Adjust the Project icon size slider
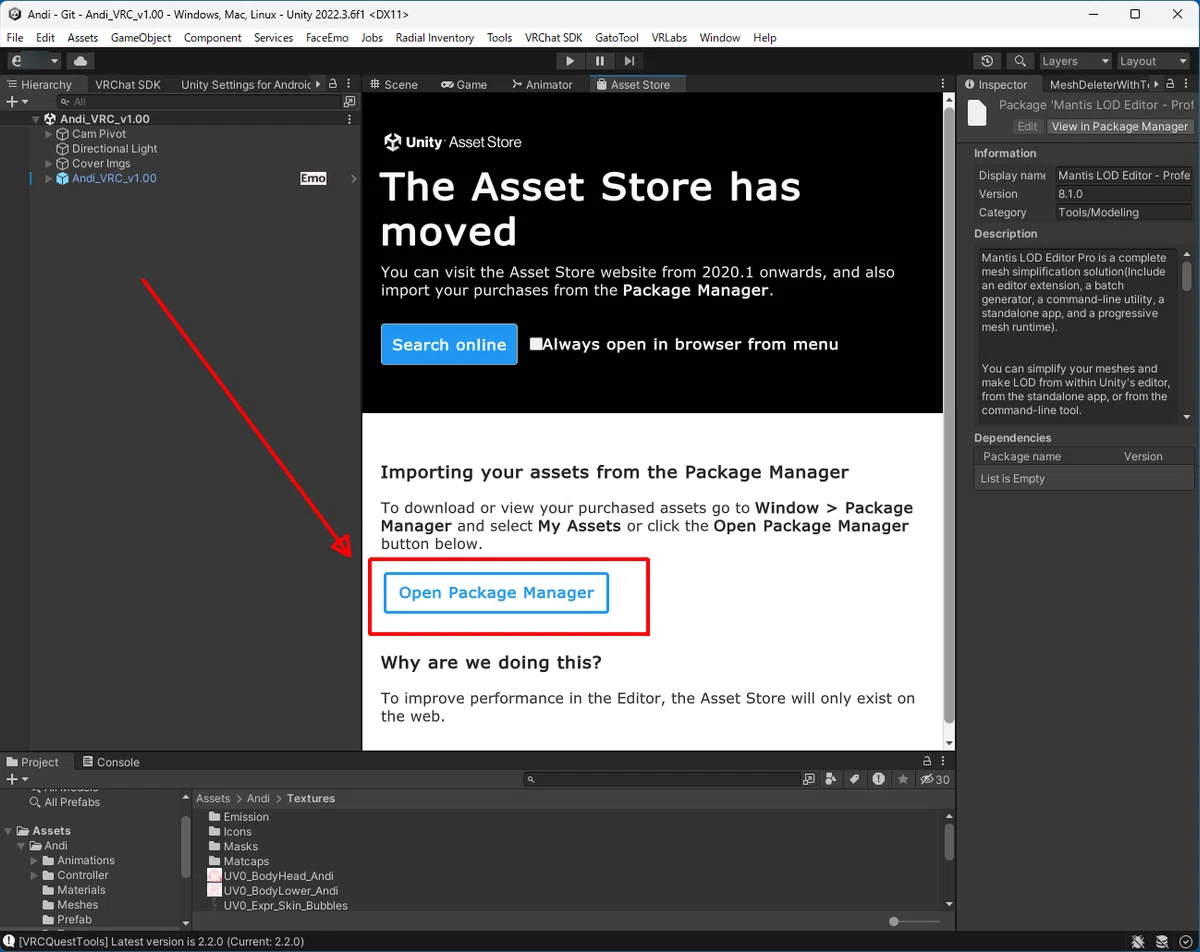1200x952 pixels. [x=914, y=921]
